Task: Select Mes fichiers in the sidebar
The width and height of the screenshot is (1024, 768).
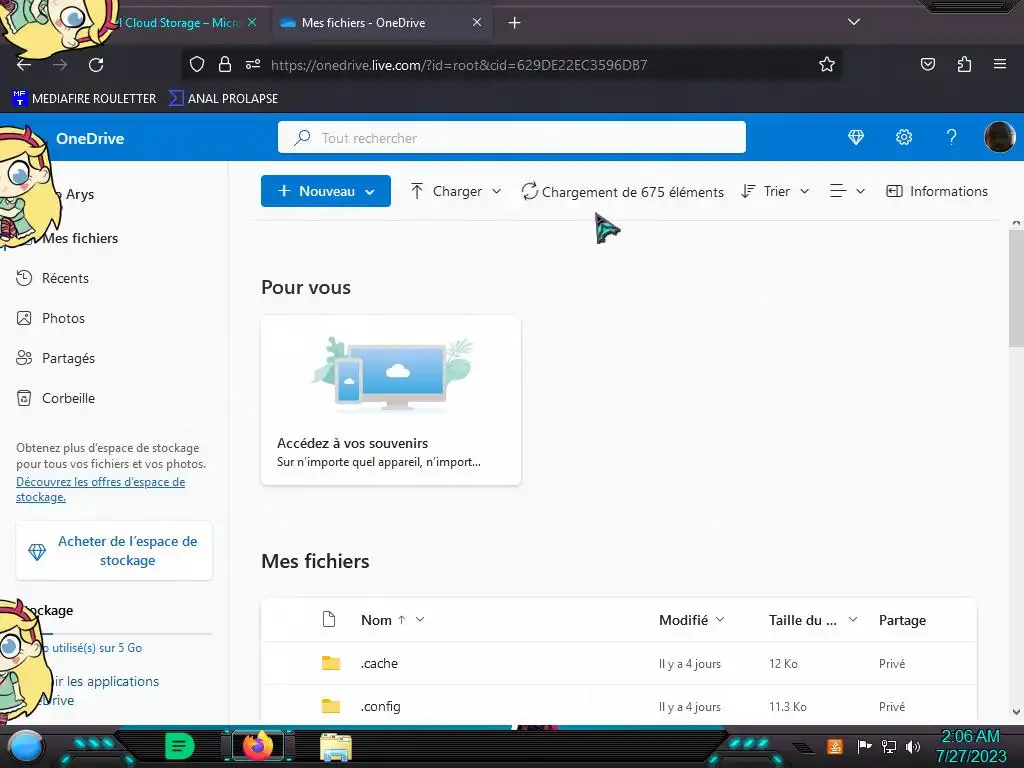Action: (x=80, y=238)
